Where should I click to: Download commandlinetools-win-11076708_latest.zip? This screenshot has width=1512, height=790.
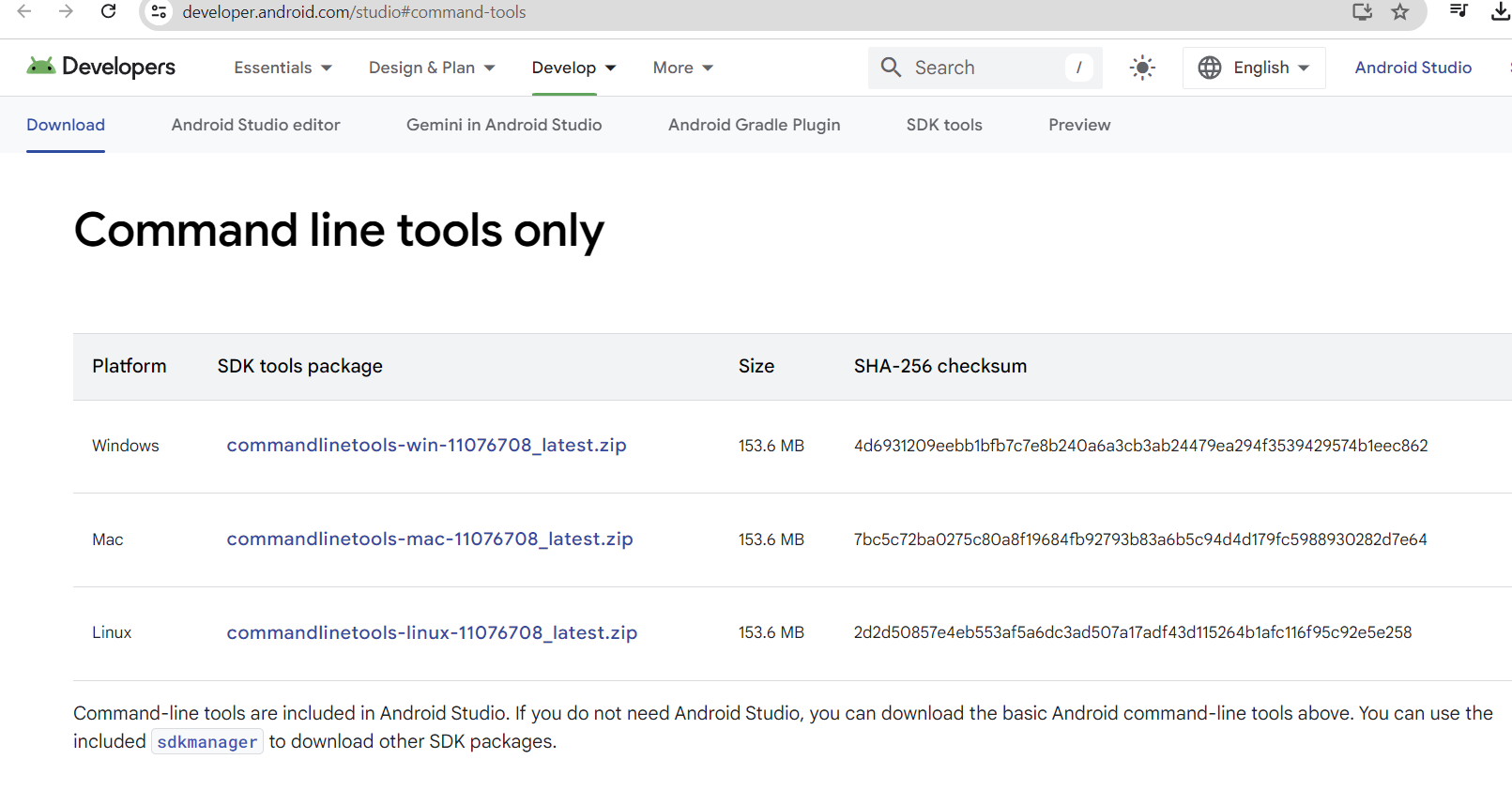(426, 445)
